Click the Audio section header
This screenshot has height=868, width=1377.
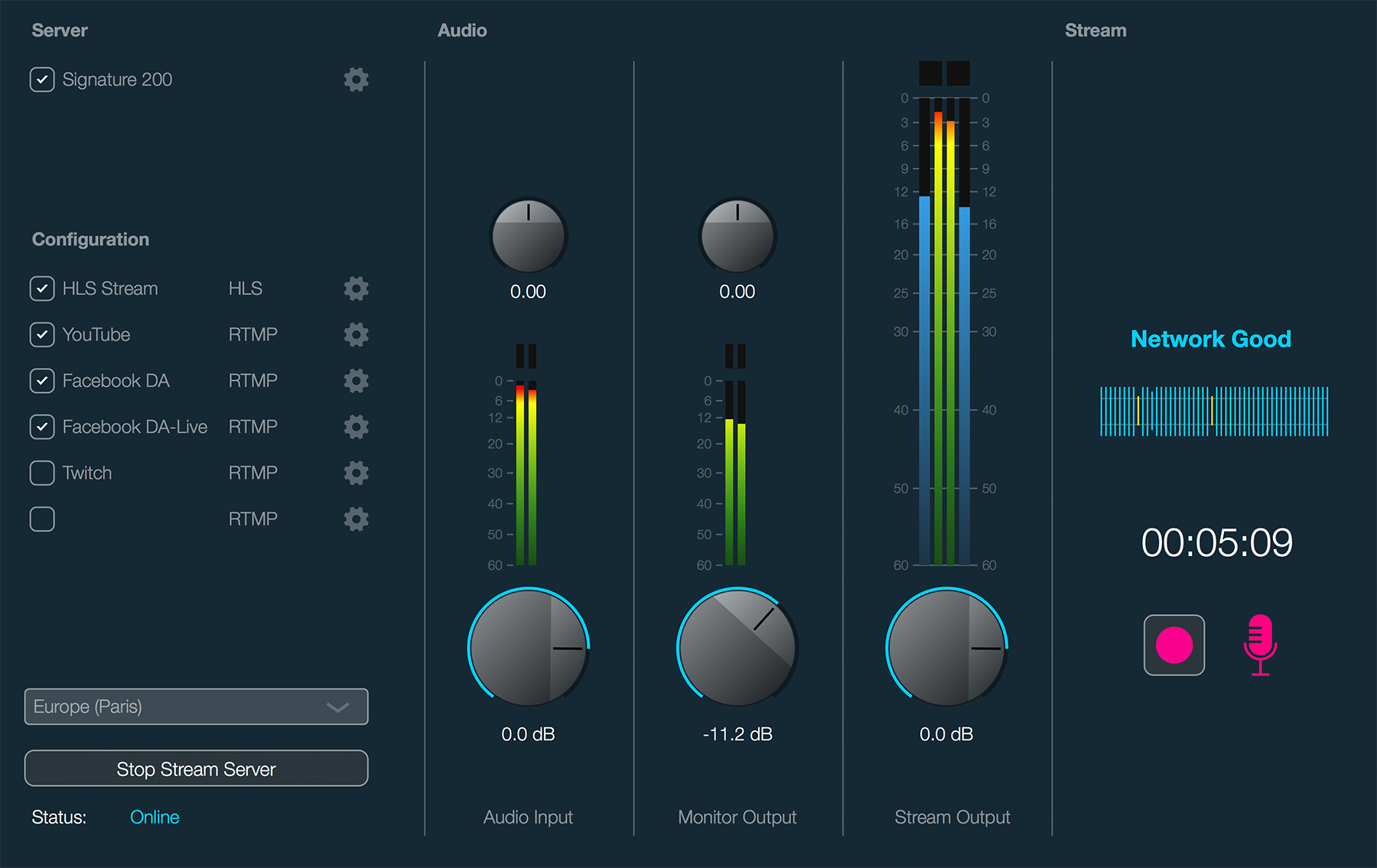[462, 30]
